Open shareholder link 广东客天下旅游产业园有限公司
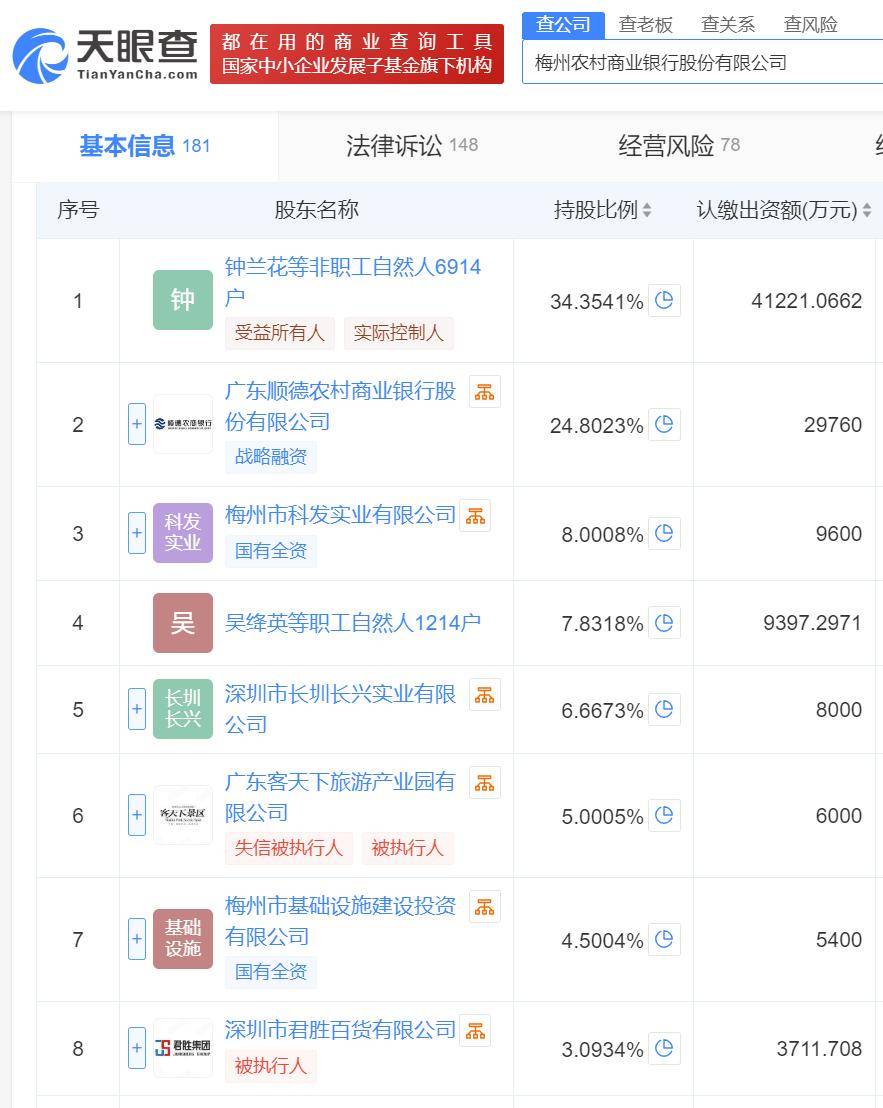This screenshot has height=1108, width=883. (340, 797)
